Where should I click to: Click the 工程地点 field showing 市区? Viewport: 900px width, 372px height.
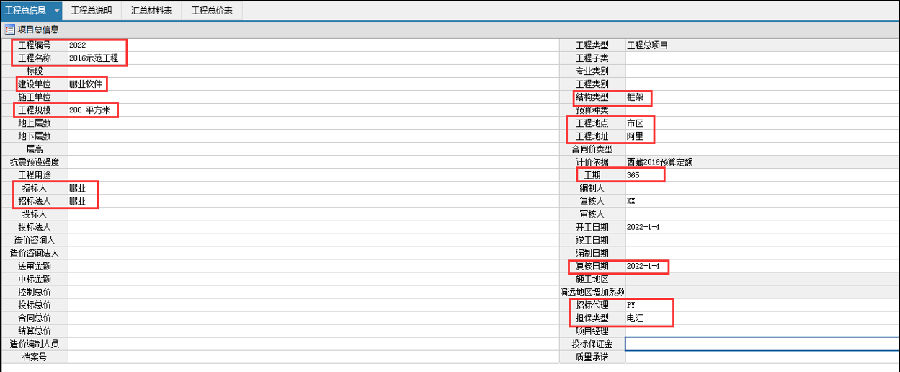point(763,123)
